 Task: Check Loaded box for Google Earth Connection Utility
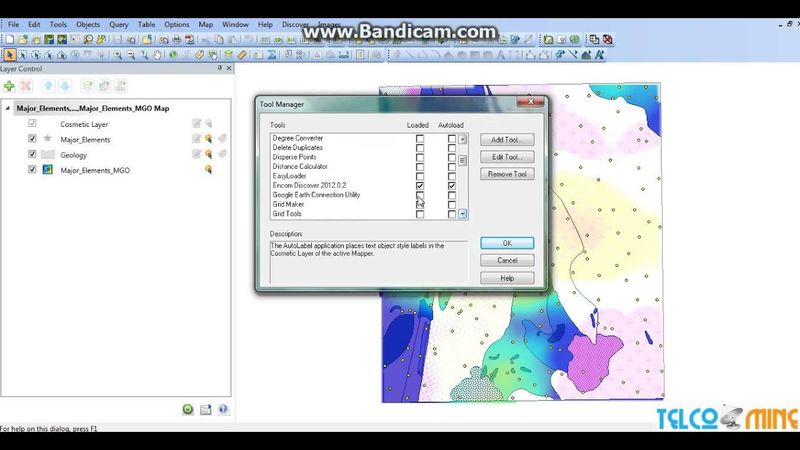tap(419, 195)
